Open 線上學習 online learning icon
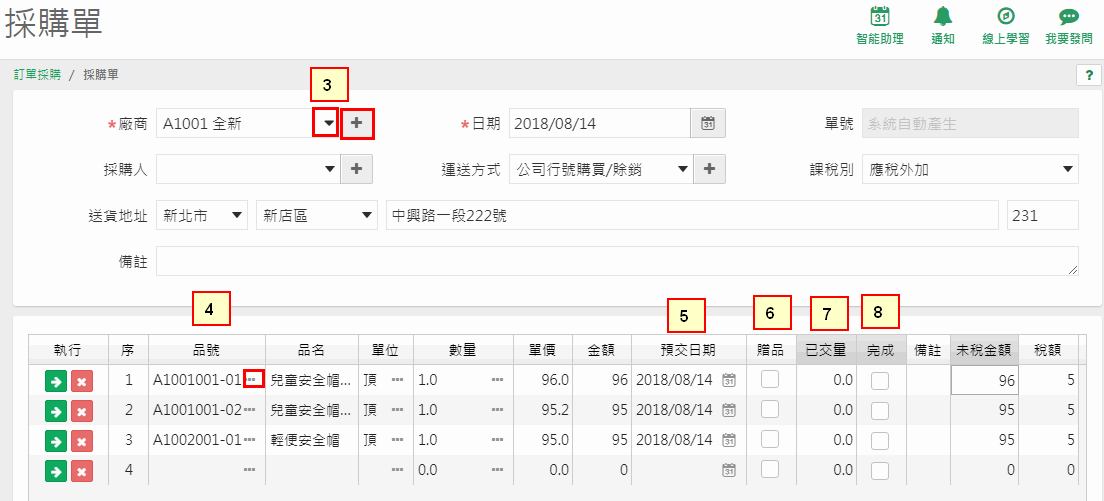Screen dimensions: 1104x501 click(1005, 27)
